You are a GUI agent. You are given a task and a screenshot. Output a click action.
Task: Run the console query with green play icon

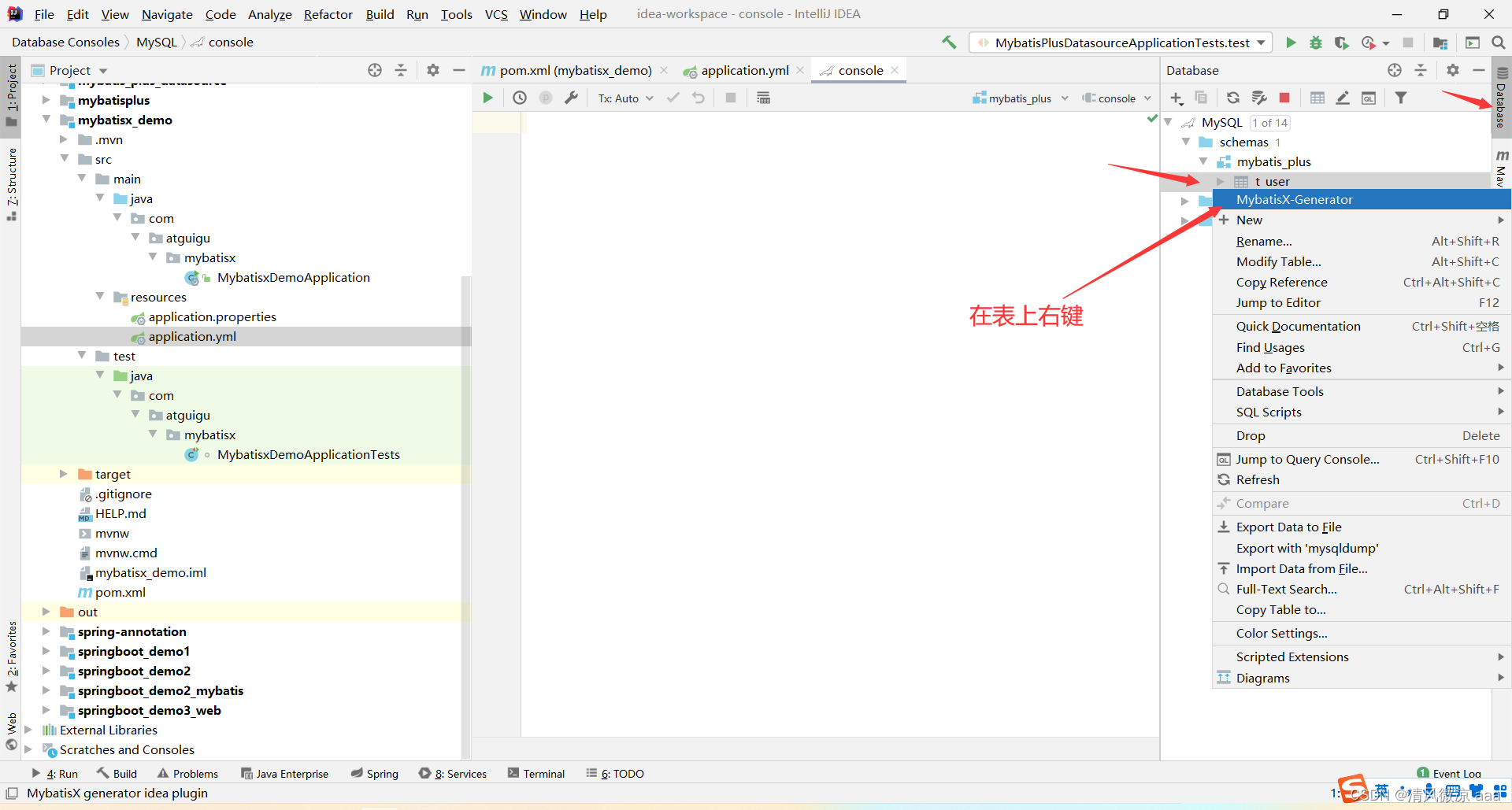click(x=487, y=97)
